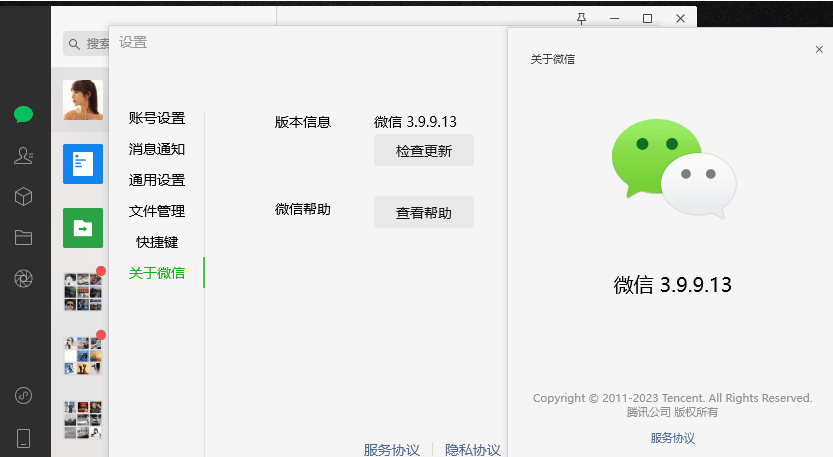Open the Mini Programs icon
Screen dimensions: 833x457
(x=23, y=395)
